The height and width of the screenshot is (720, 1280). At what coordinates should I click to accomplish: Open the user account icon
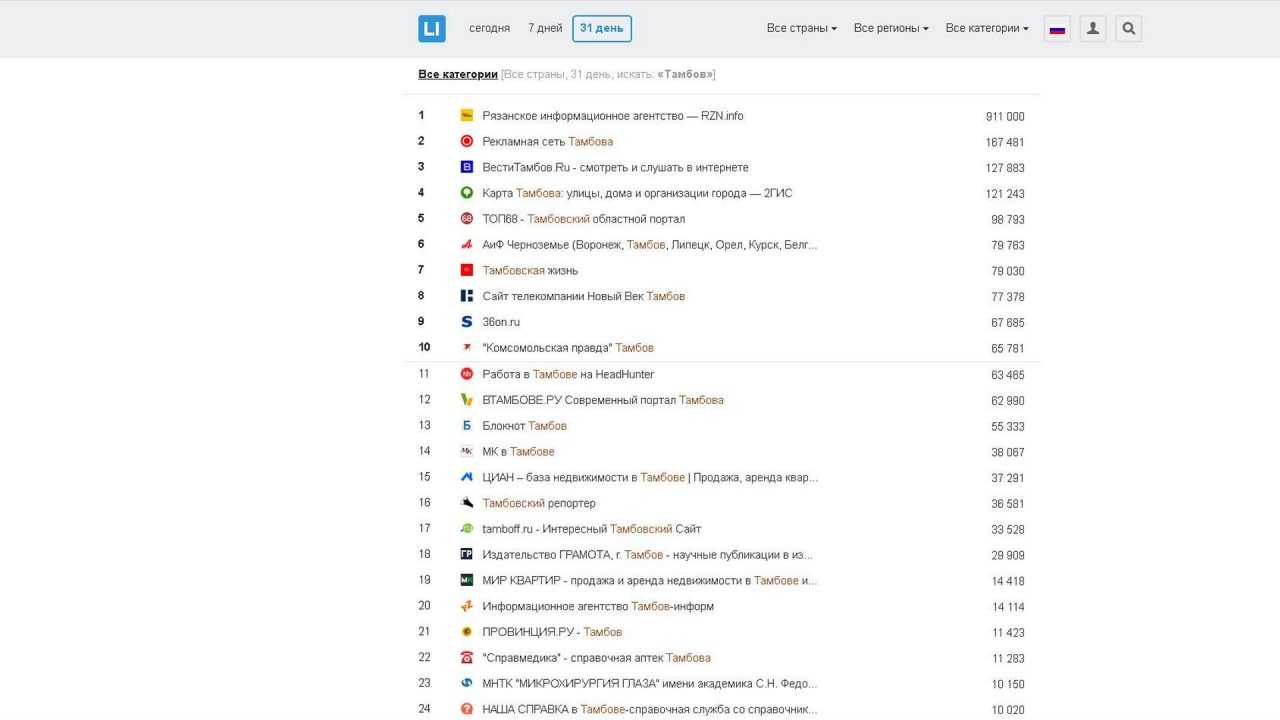click(x=1093, y=29)
